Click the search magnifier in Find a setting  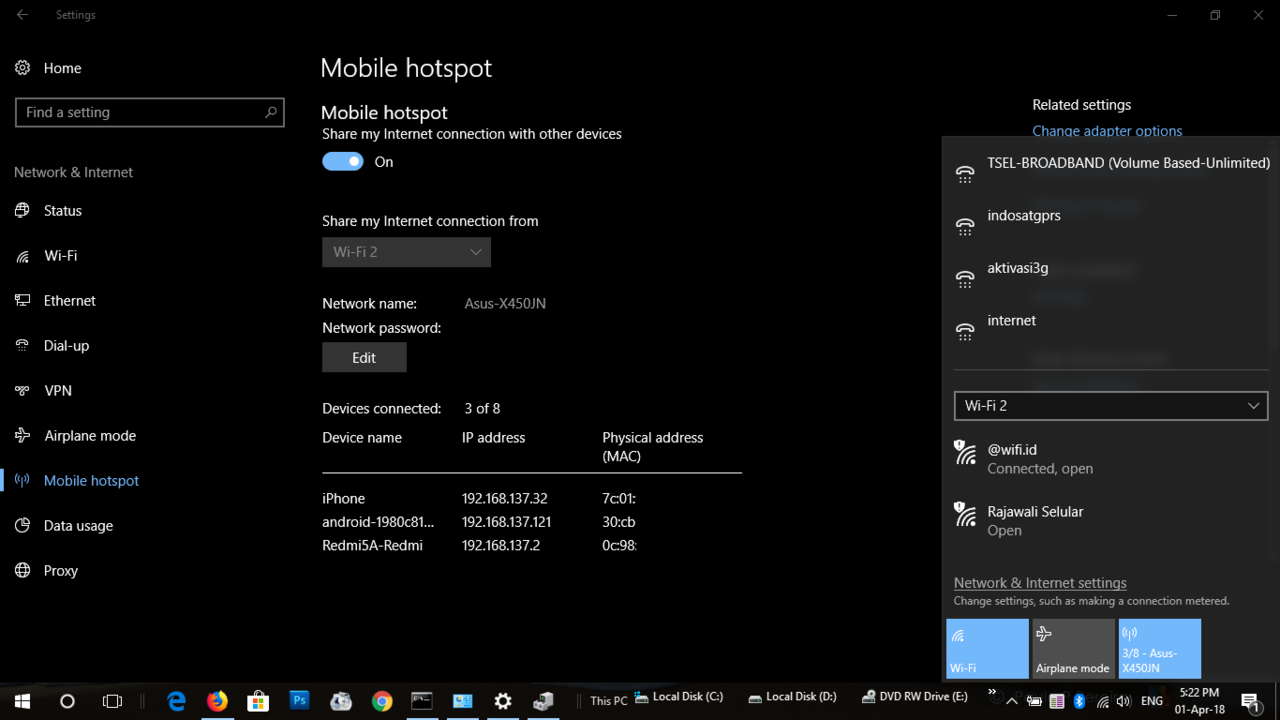tap(270, 112)
